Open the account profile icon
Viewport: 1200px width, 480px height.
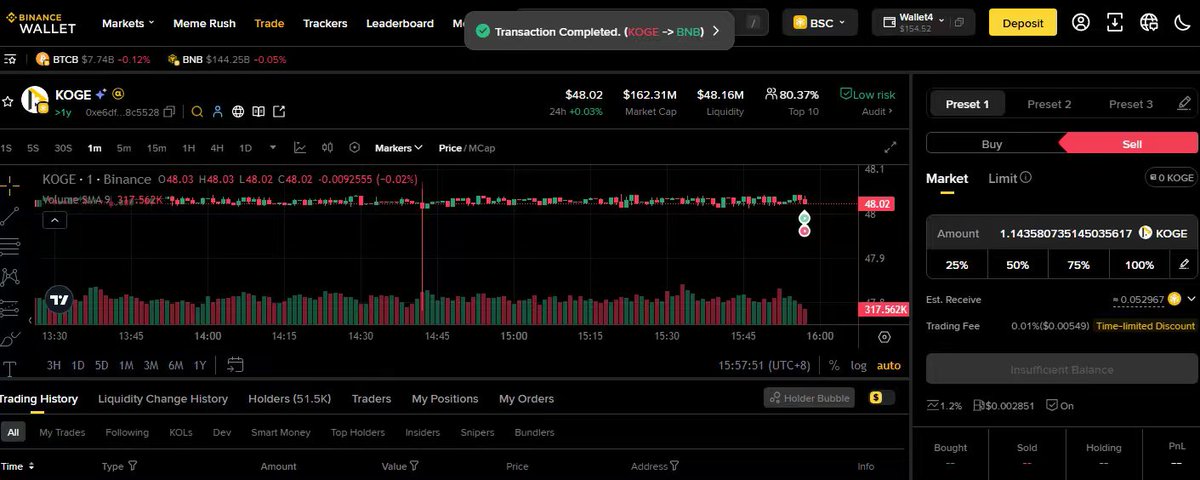pos(1081,22)
